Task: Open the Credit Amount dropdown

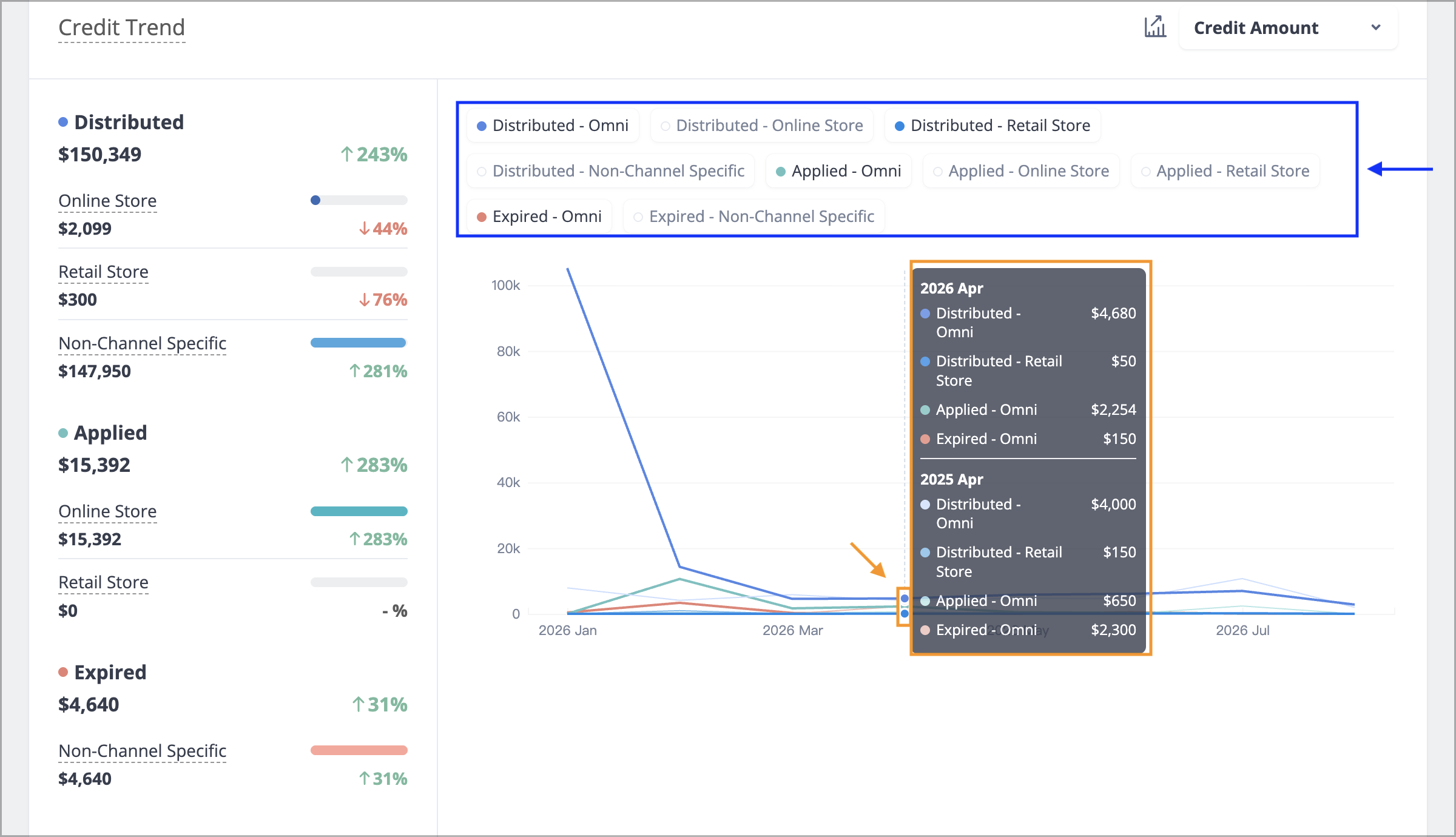Action: (1288, 28)
